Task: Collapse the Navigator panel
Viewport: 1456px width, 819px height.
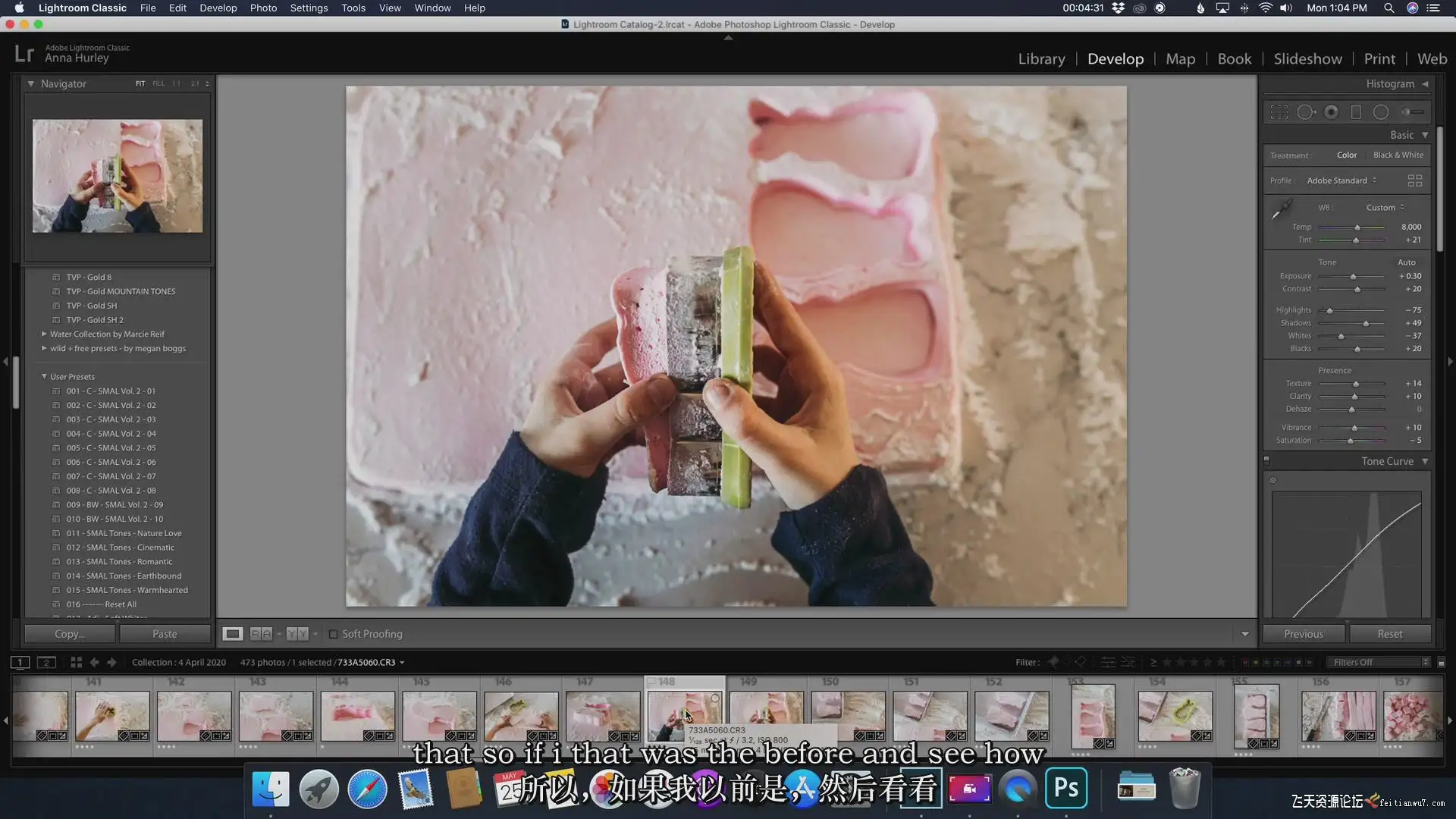Action: pyautogui.click(x=30, y=83)
